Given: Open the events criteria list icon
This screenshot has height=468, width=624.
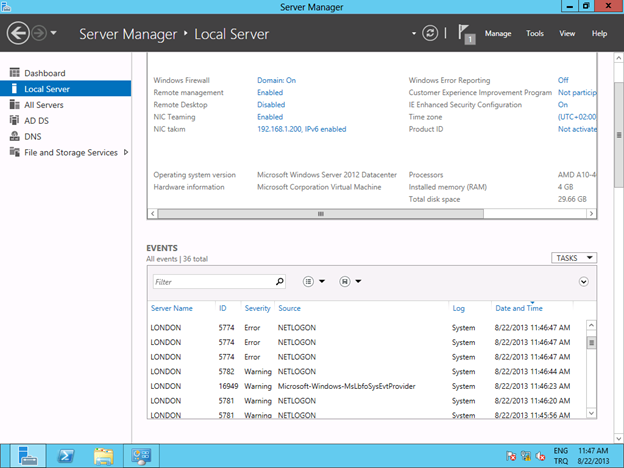Looking at the screenshot, I should pos(308,282).
